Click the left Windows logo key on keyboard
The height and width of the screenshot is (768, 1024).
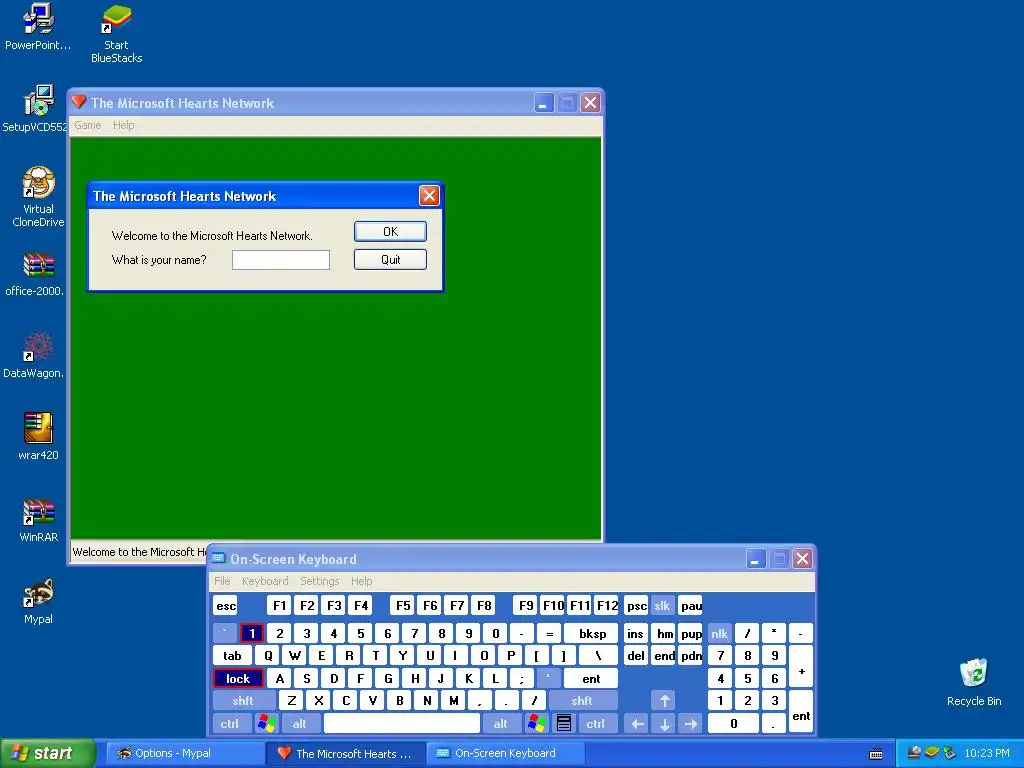[266, 724]
